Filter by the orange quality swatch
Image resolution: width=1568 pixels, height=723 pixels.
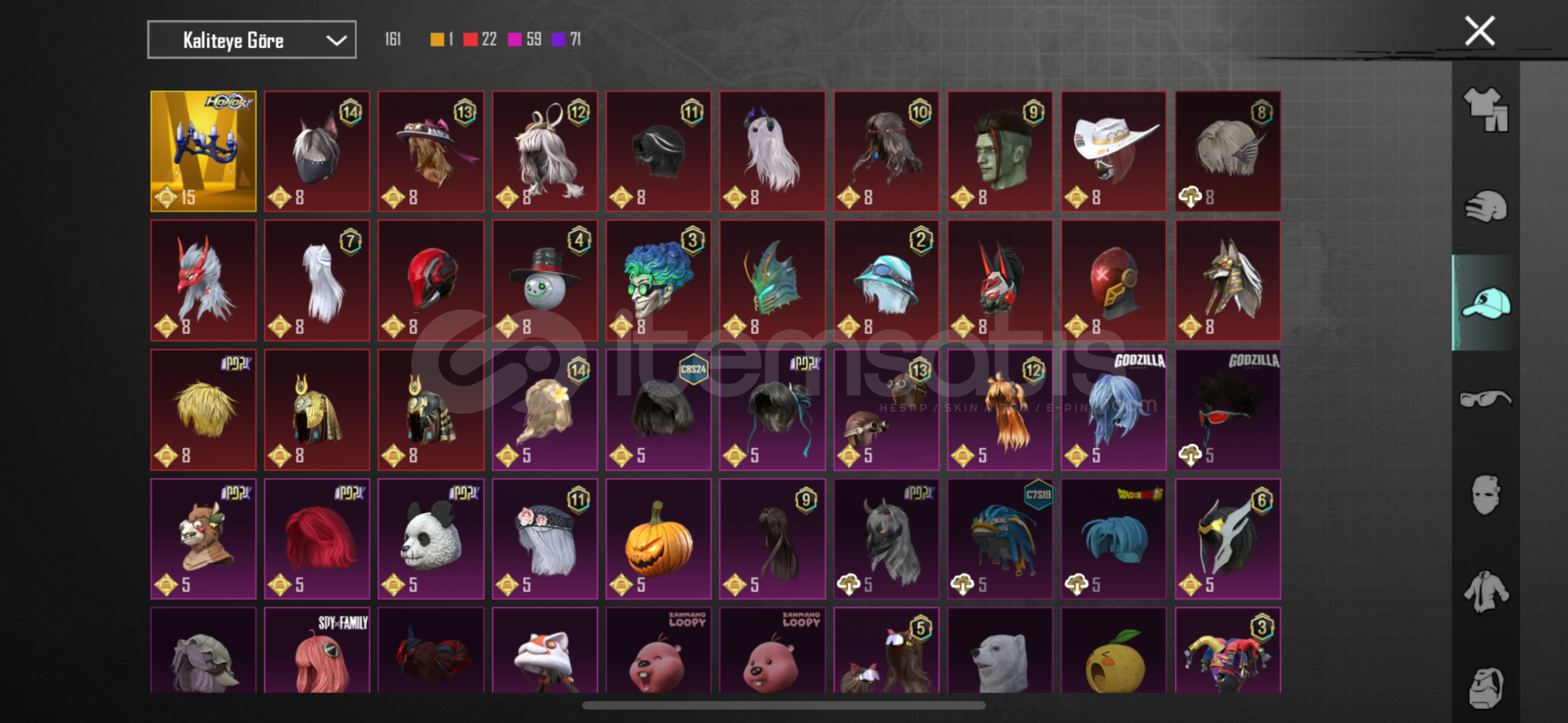pyautogui.click(x=437, y=39)
